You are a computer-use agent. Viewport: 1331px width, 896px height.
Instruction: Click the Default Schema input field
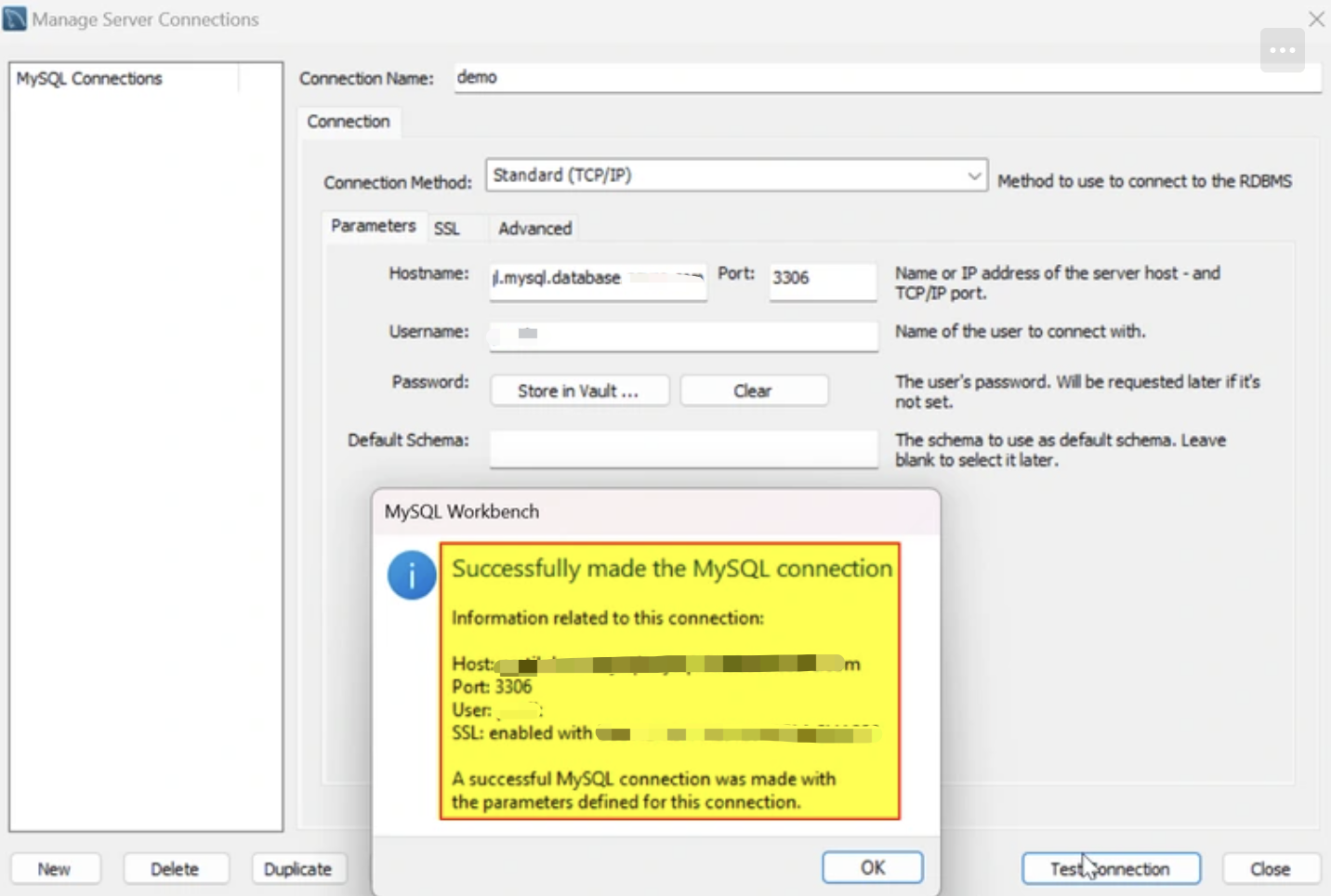[x=683, y=449]
